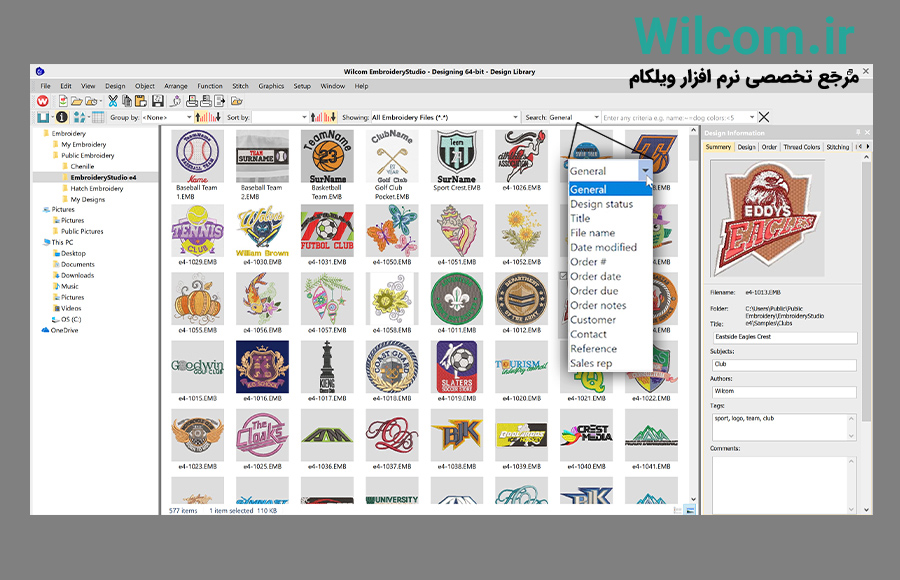Open the Setup menu
Viewport: 900px width, 580px height.
pyautogui.click(x=302, y=86)
